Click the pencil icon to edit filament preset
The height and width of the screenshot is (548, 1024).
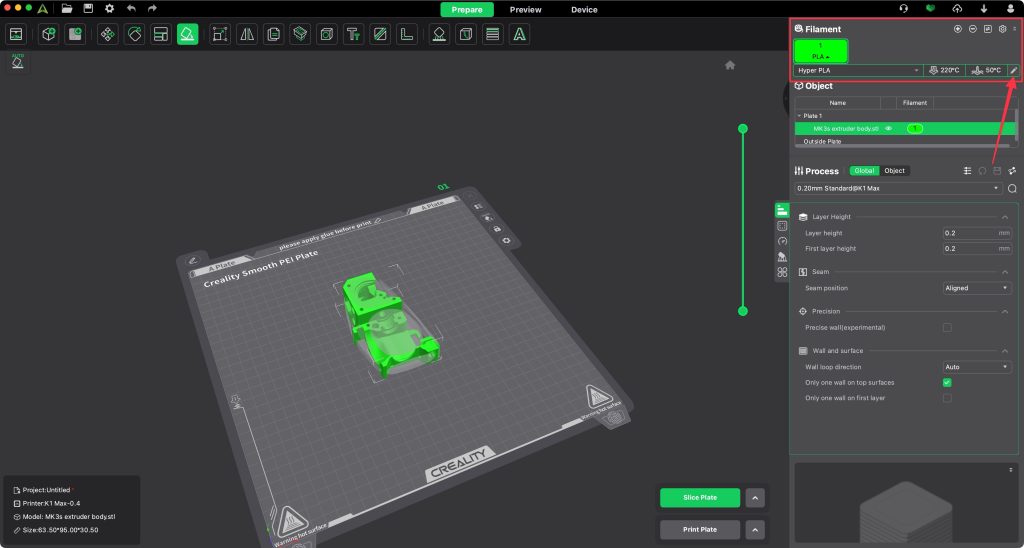coord(1012,71)
